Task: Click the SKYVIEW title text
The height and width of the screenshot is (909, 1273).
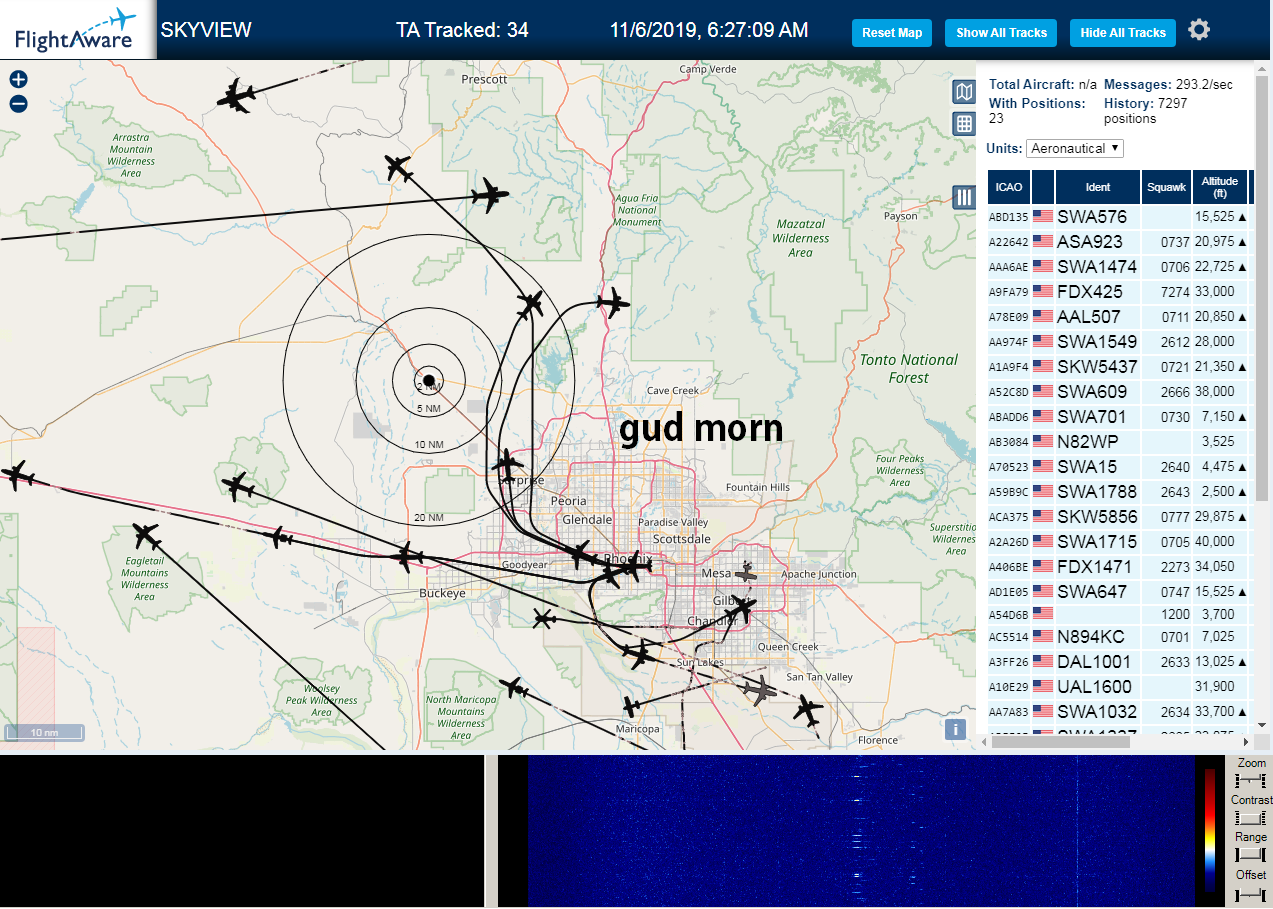Action: coord(206,30)
